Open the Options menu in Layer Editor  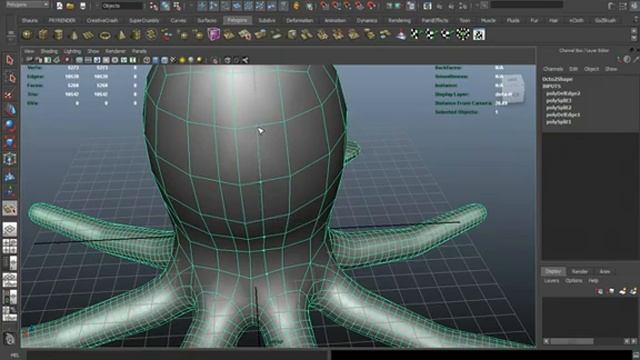pyautogui.click(x=573, y=281)
